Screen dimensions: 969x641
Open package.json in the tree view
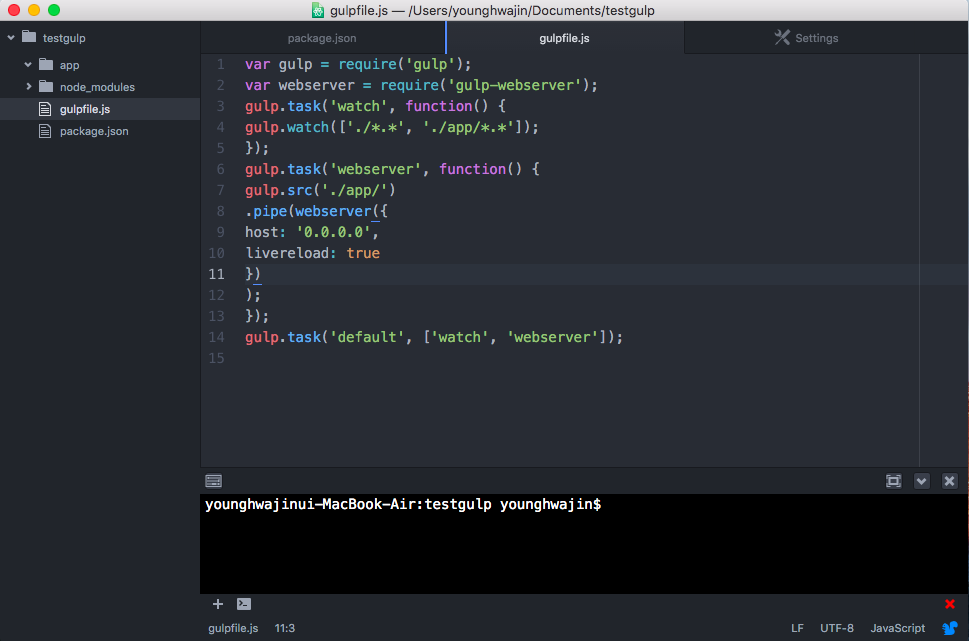[x=94, y=131]
